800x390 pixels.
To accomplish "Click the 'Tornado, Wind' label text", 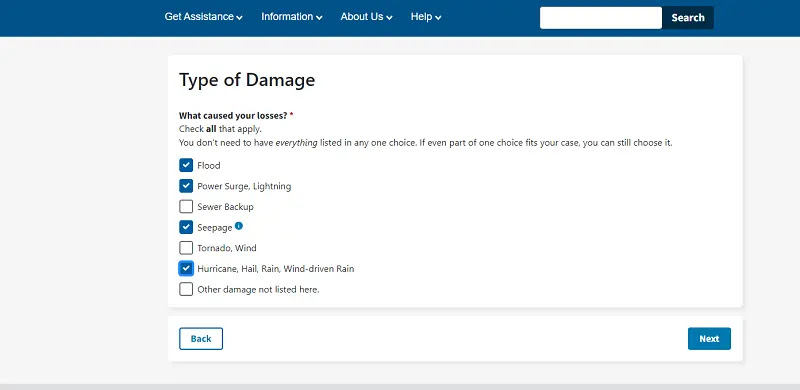I will (227, 248).
